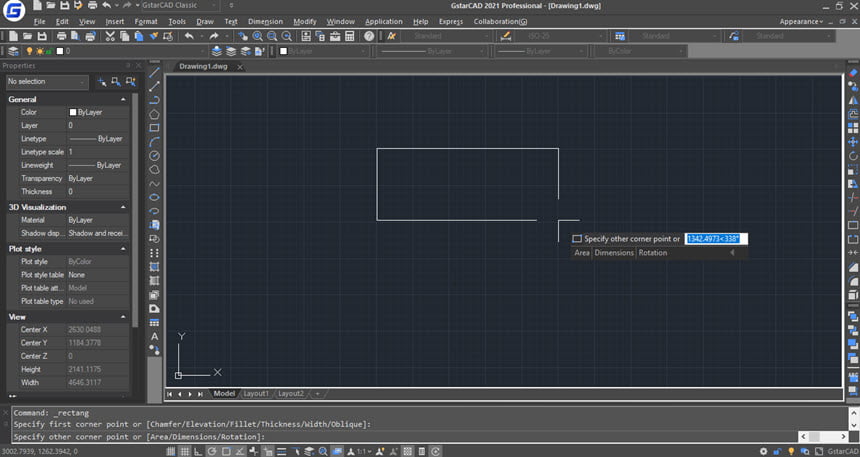Toggle Snap mode in status bar
The height and width of the screenshot is (457, 860).
(171, 452)
